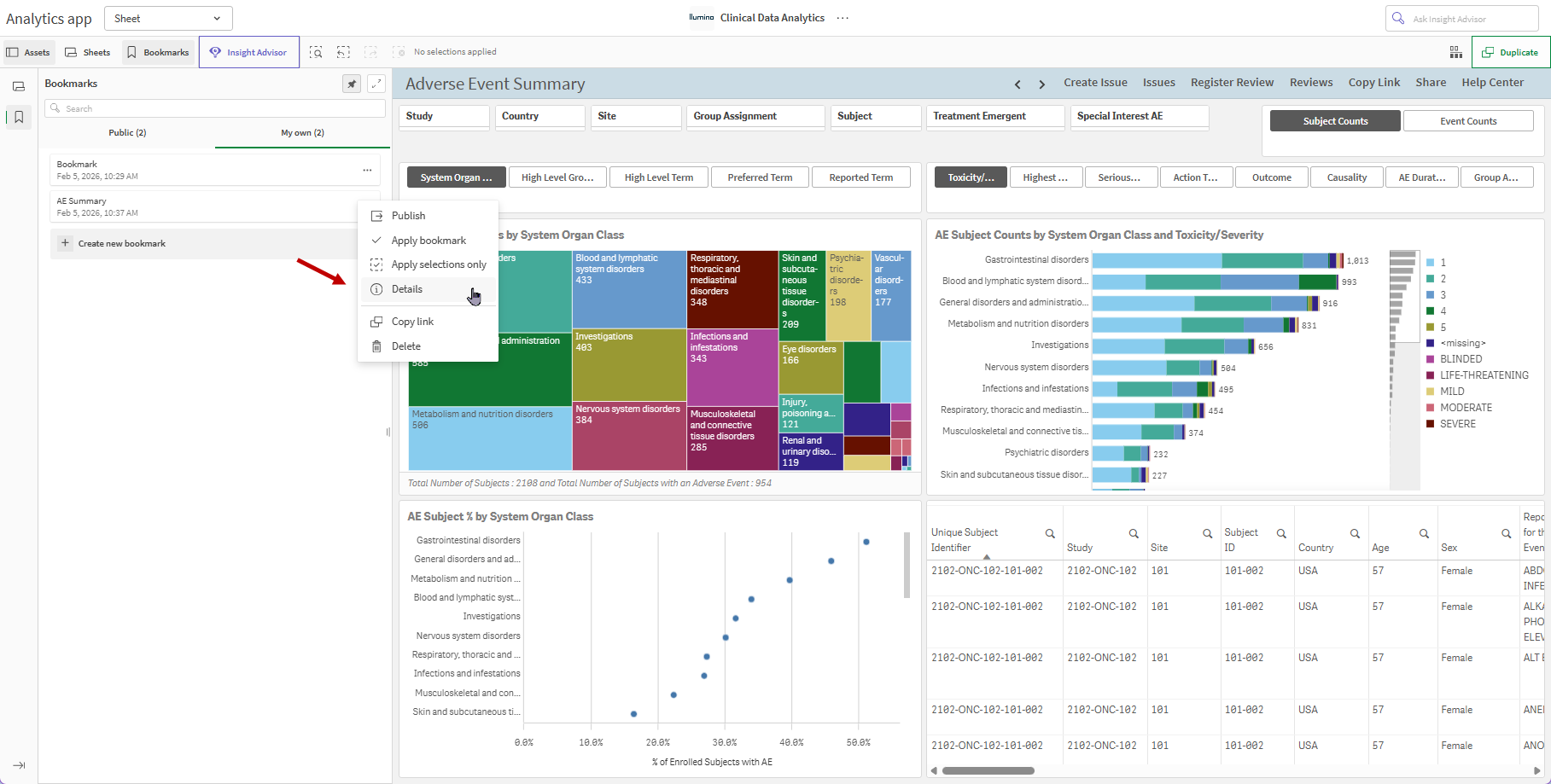Toggle the High Level Term dimension

pos(659,177)
